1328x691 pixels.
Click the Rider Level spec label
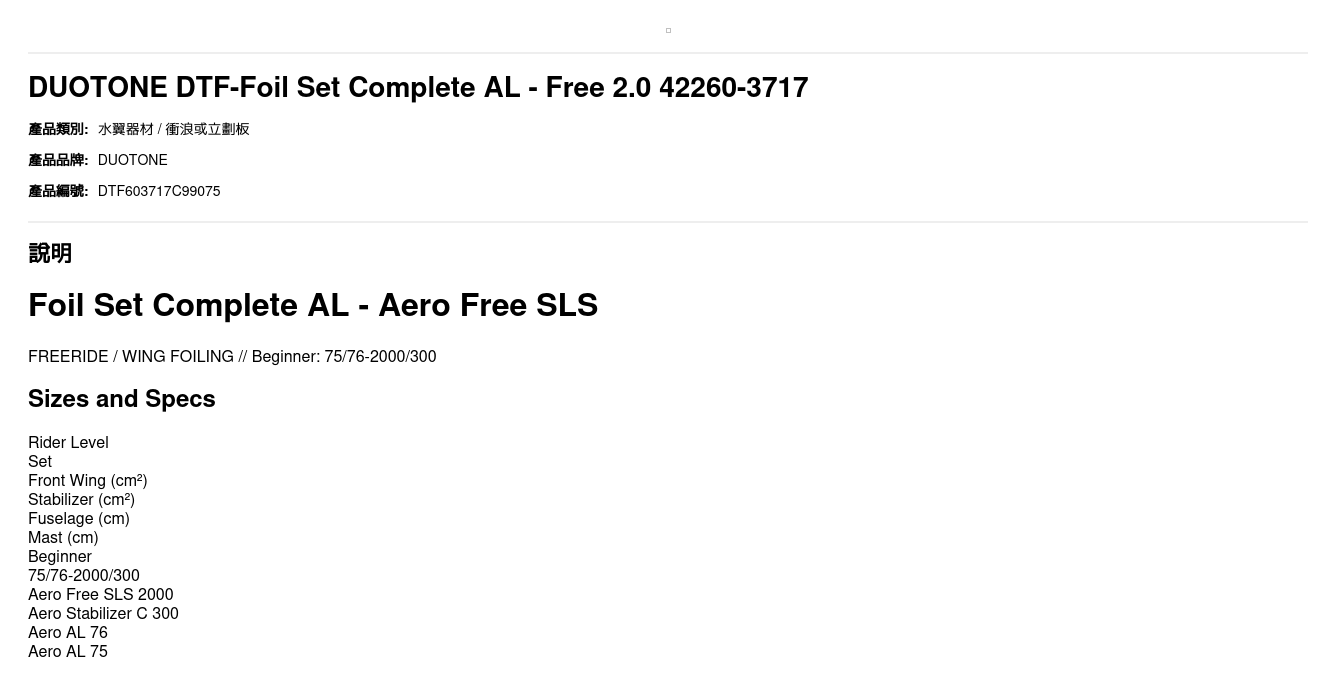tap(68, 443)
